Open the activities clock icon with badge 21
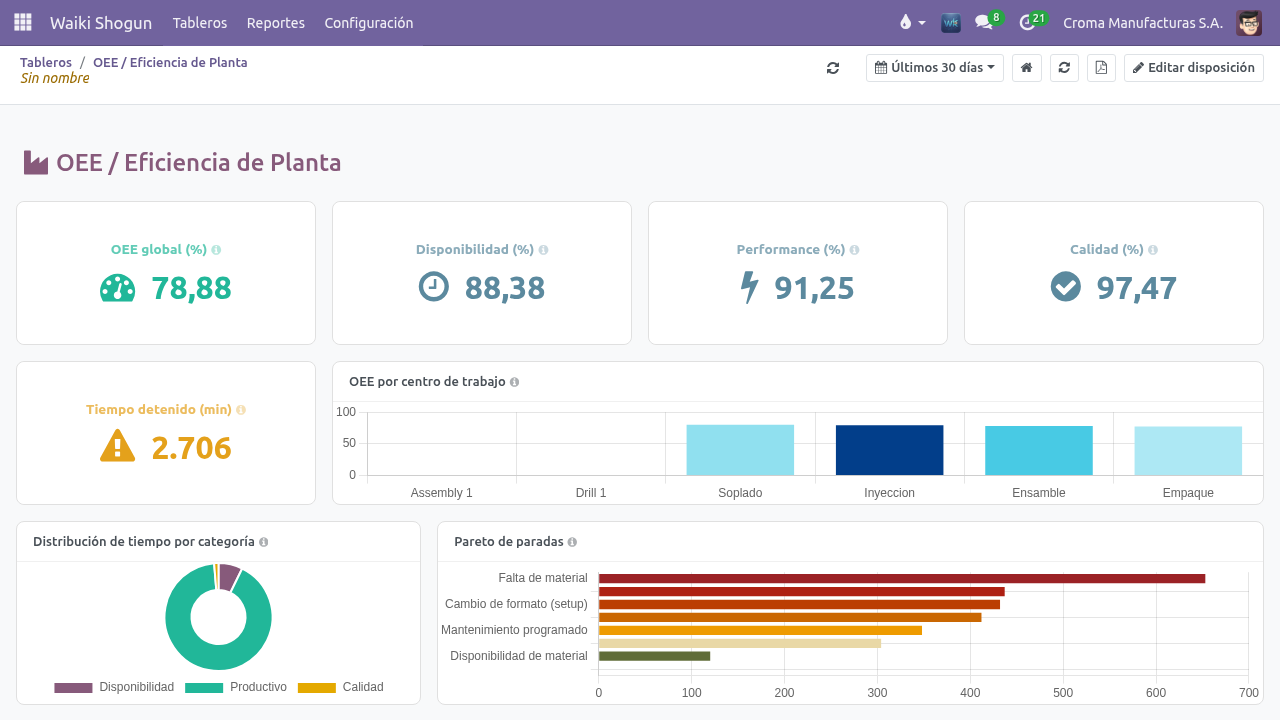1280x720 pixels. tap(1031, 22)
